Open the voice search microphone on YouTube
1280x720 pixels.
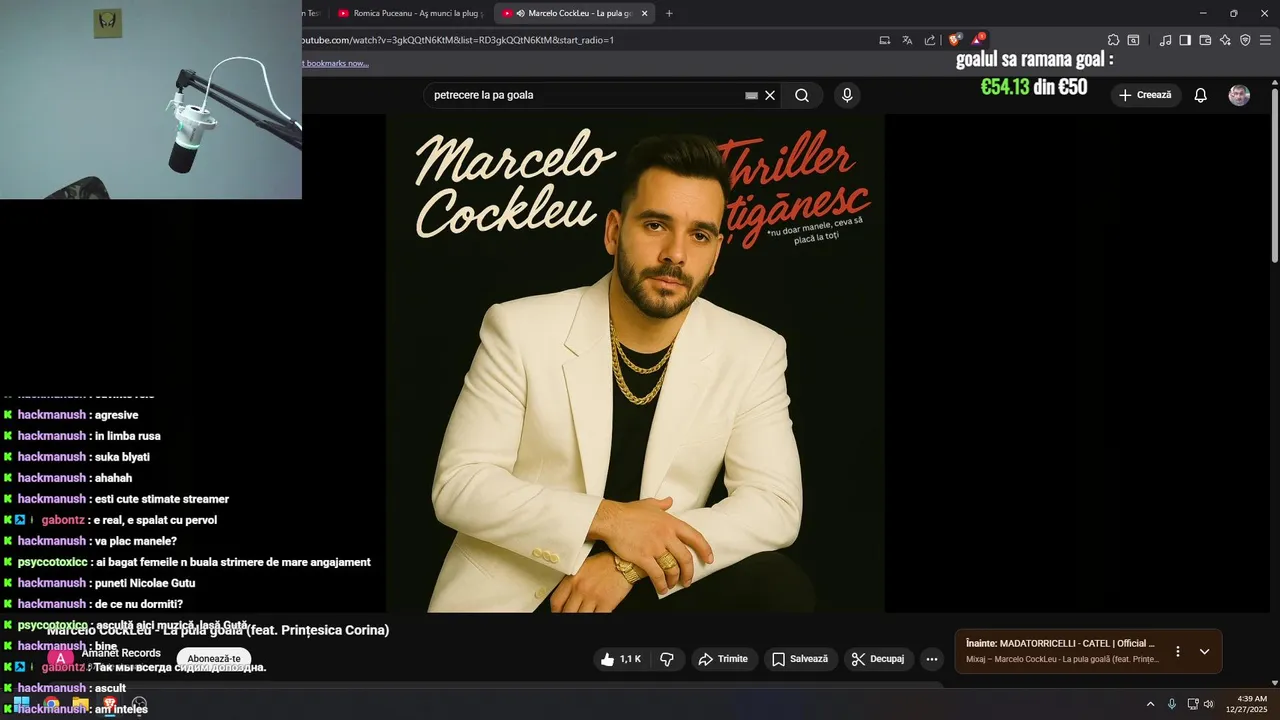click(847, 95)
